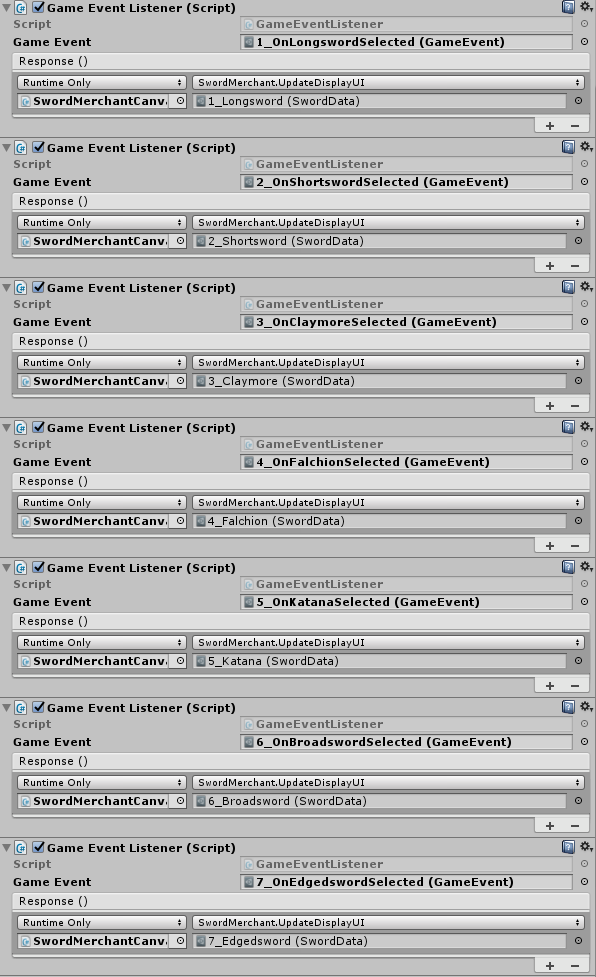This screenshot has height=977, width=596.
Task: Open gear settings menu of 2_OnShortswordSelected listener
Action: [586, 146]
